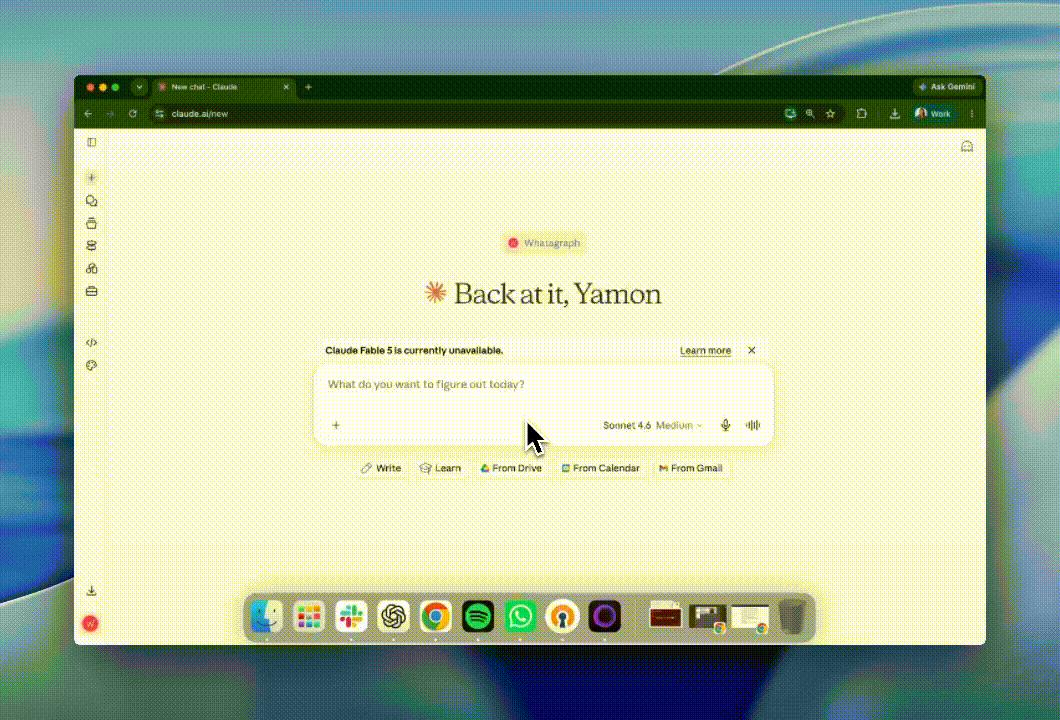Open the shapes icon in the Claude sidebar

[91, 268]
